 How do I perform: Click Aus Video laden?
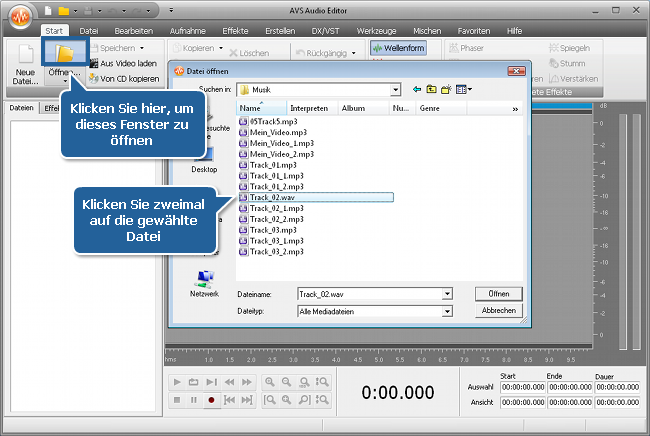124,63
